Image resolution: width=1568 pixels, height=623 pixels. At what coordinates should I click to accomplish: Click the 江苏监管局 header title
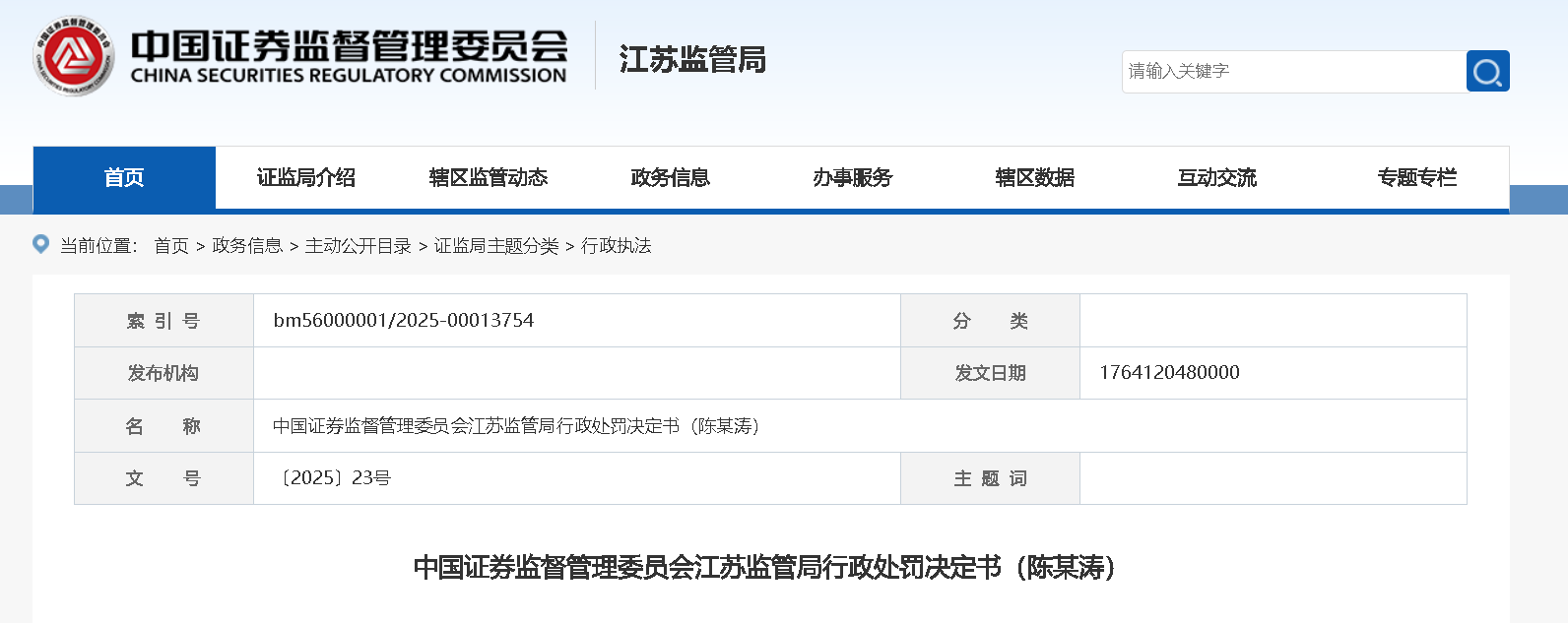click(692, 60)
